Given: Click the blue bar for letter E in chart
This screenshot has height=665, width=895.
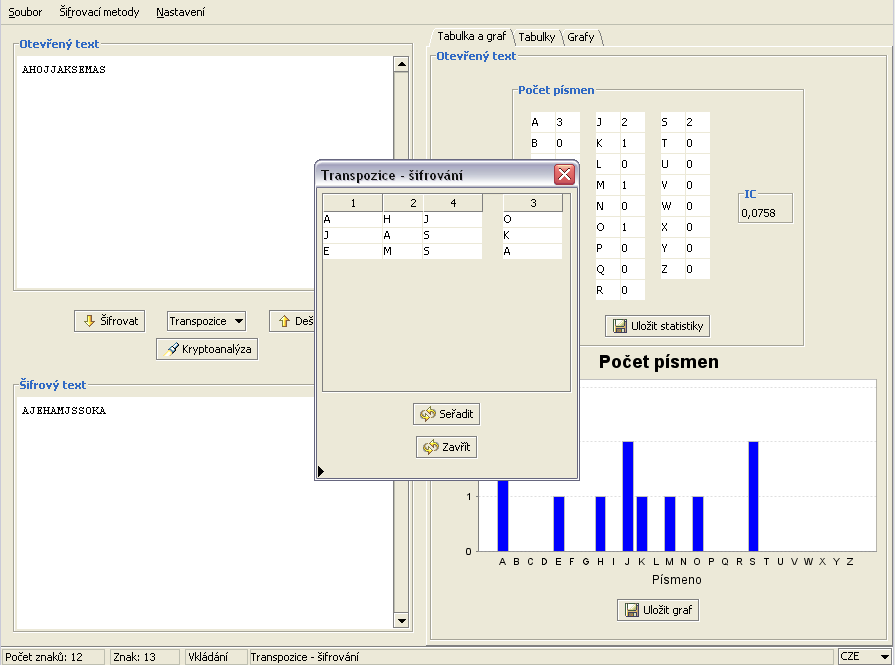Looking at the screenshot, I should (559, 524).
